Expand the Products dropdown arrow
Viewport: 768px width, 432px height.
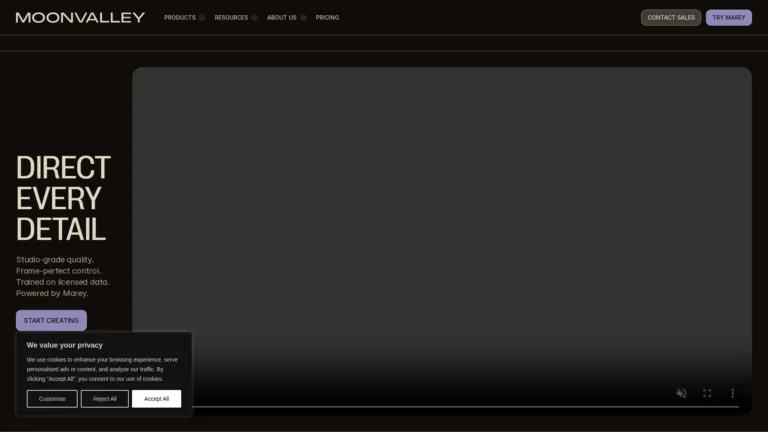click(202, 18)
